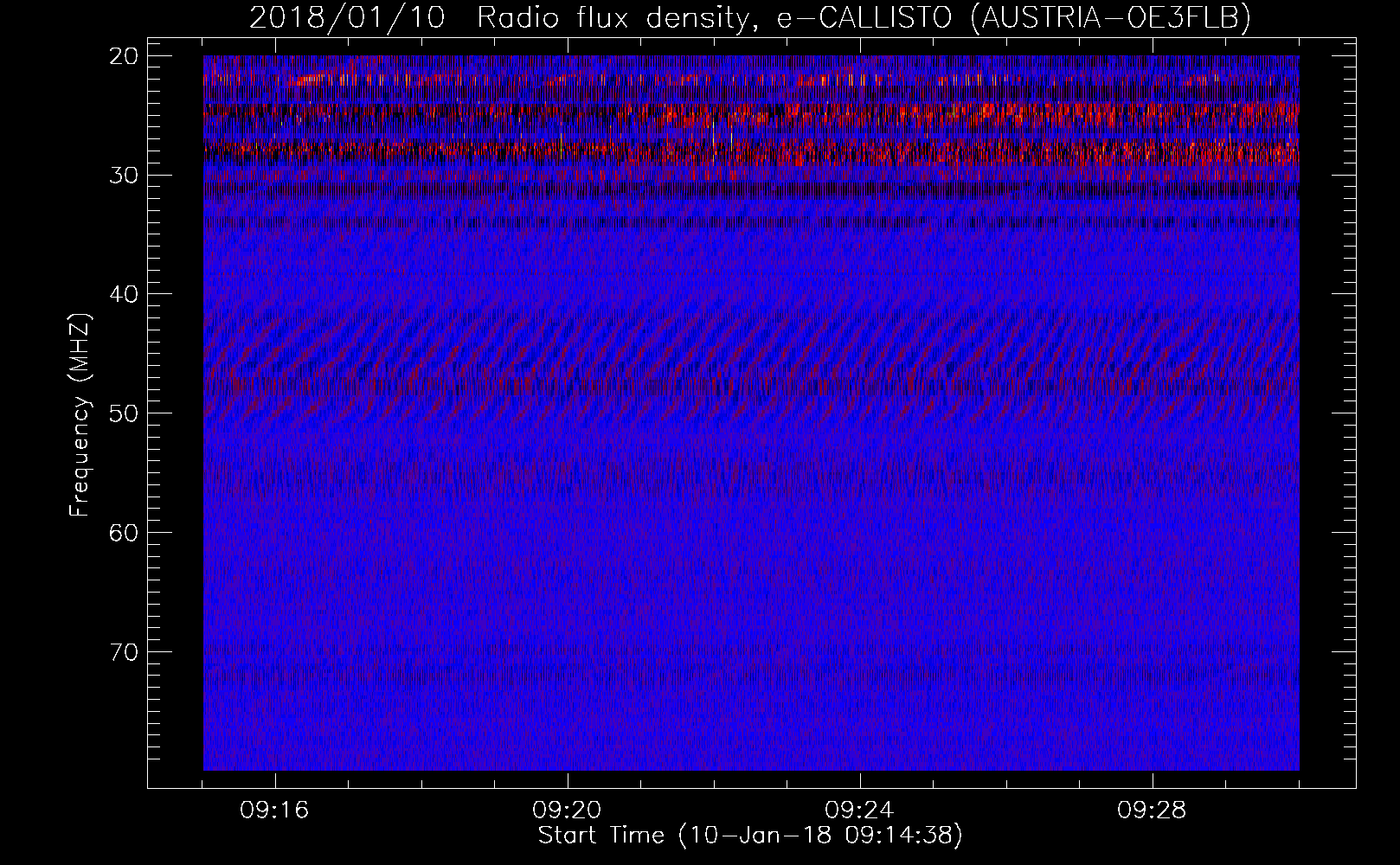Image resolution: width=1400 pixels, height=865 pixels.
Task: Click the date '2018/01/10' in the title
Action: [347, 16]
